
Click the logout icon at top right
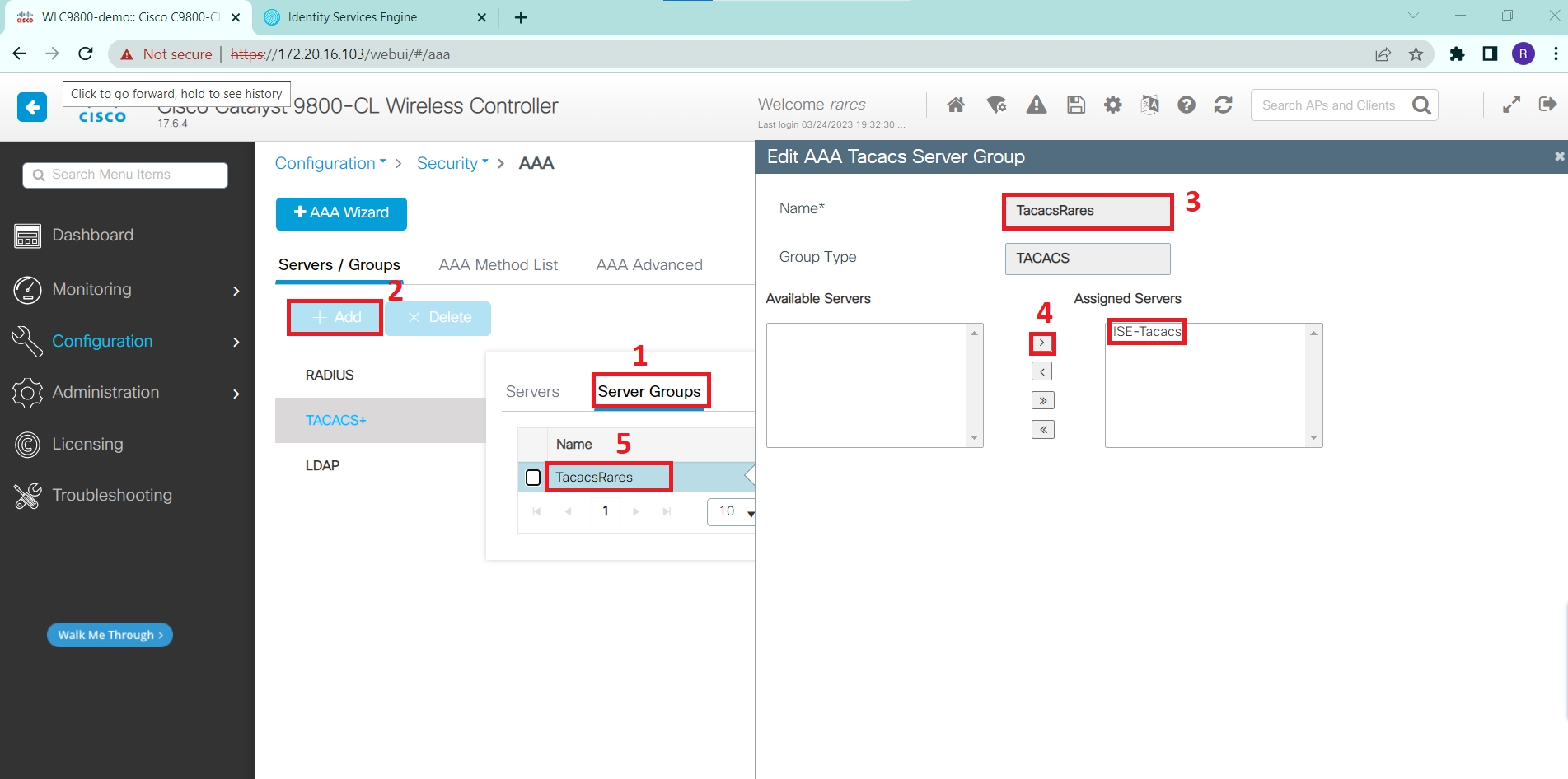coord(1547,104)
